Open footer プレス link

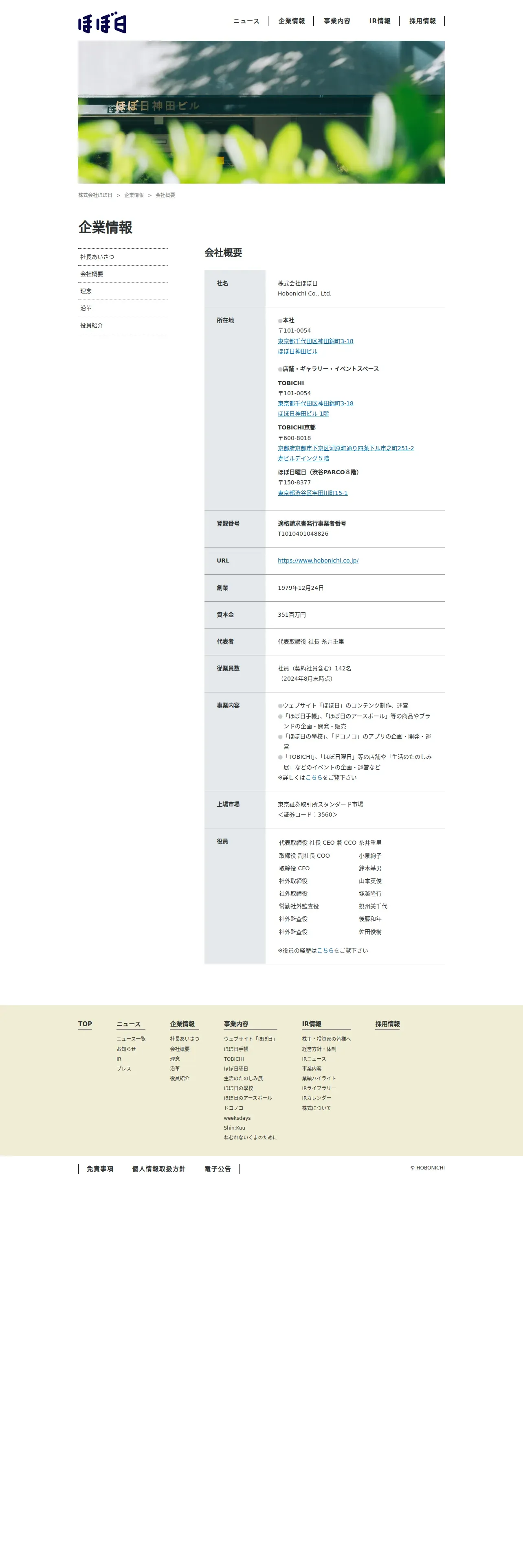coord(123,1068)
